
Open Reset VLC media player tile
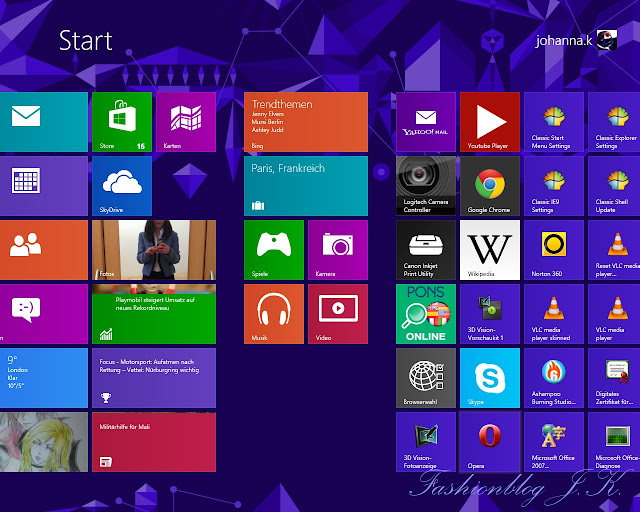(614, 250)
